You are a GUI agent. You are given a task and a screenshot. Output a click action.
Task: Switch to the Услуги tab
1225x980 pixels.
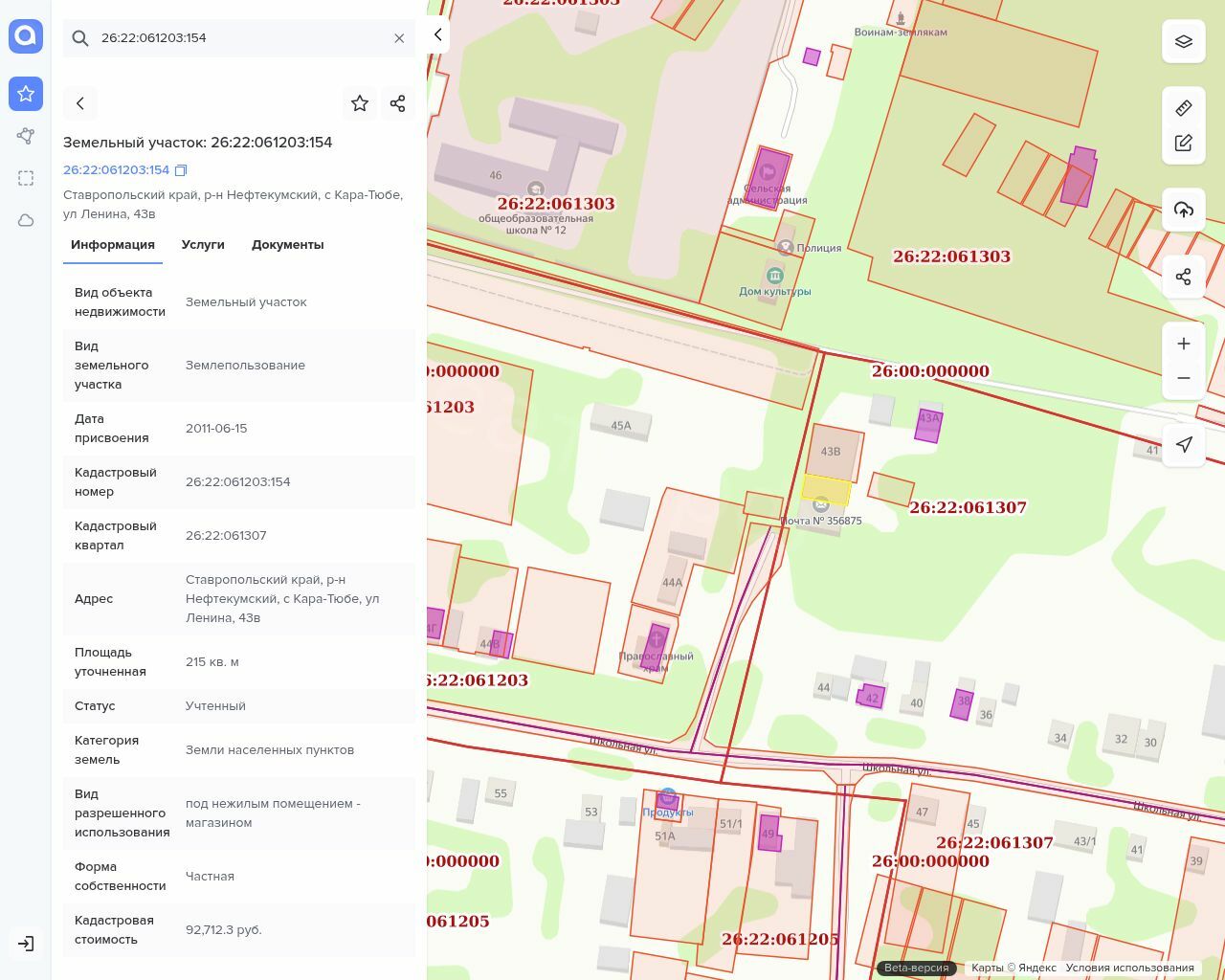pyautogui.click(x=203, y=245)
